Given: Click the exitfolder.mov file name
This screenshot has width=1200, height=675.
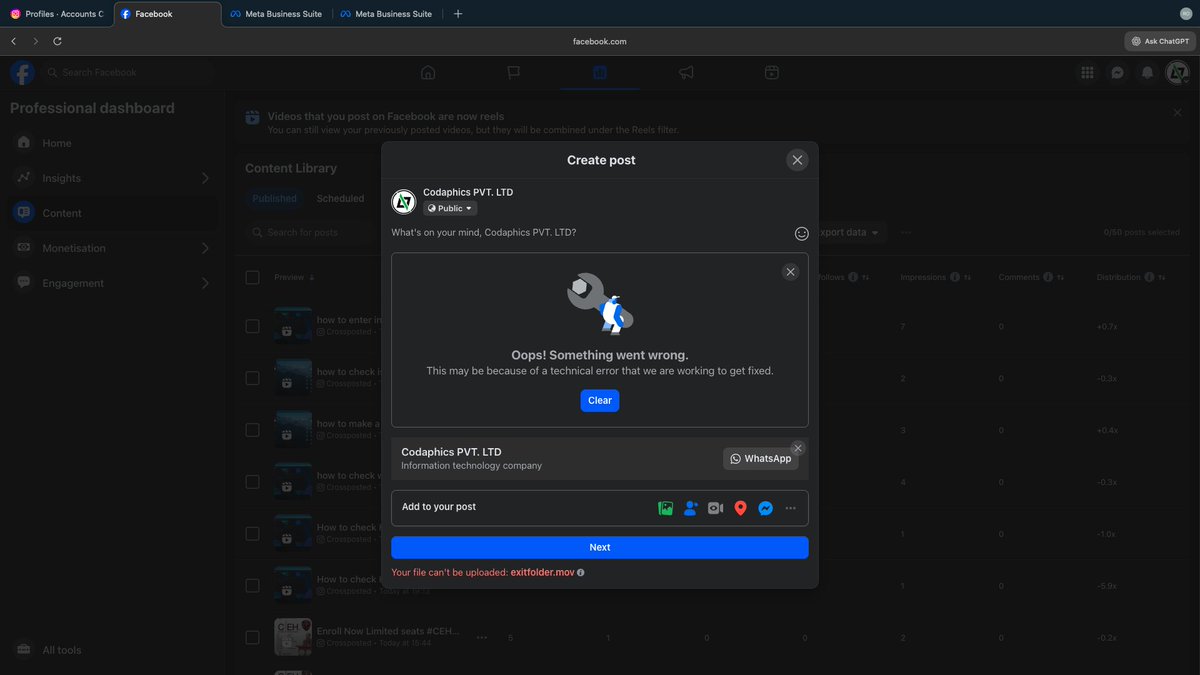Looking at the screenshot, I should click(x=542, y=573).
